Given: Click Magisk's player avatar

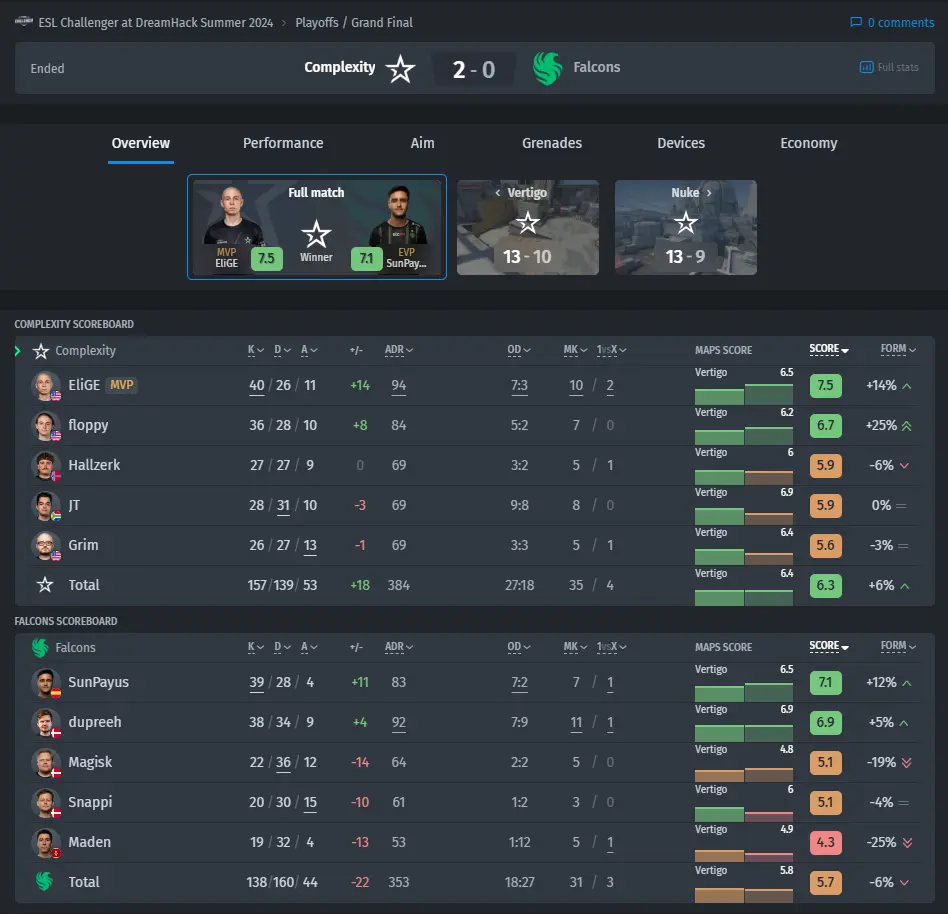Looking at the screenshot, I should point(45,763).
